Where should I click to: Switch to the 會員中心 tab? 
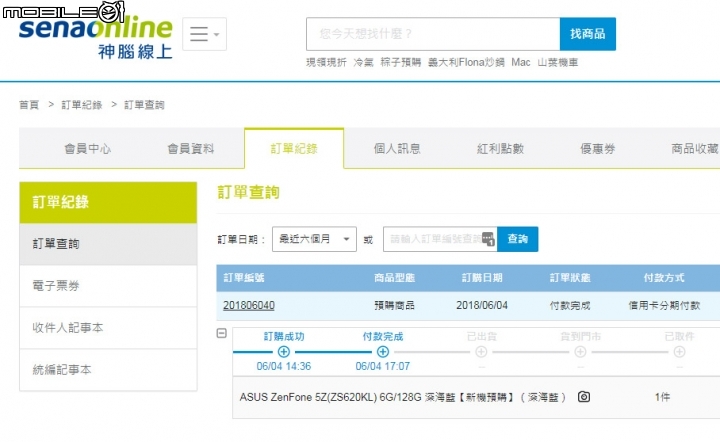87,149
